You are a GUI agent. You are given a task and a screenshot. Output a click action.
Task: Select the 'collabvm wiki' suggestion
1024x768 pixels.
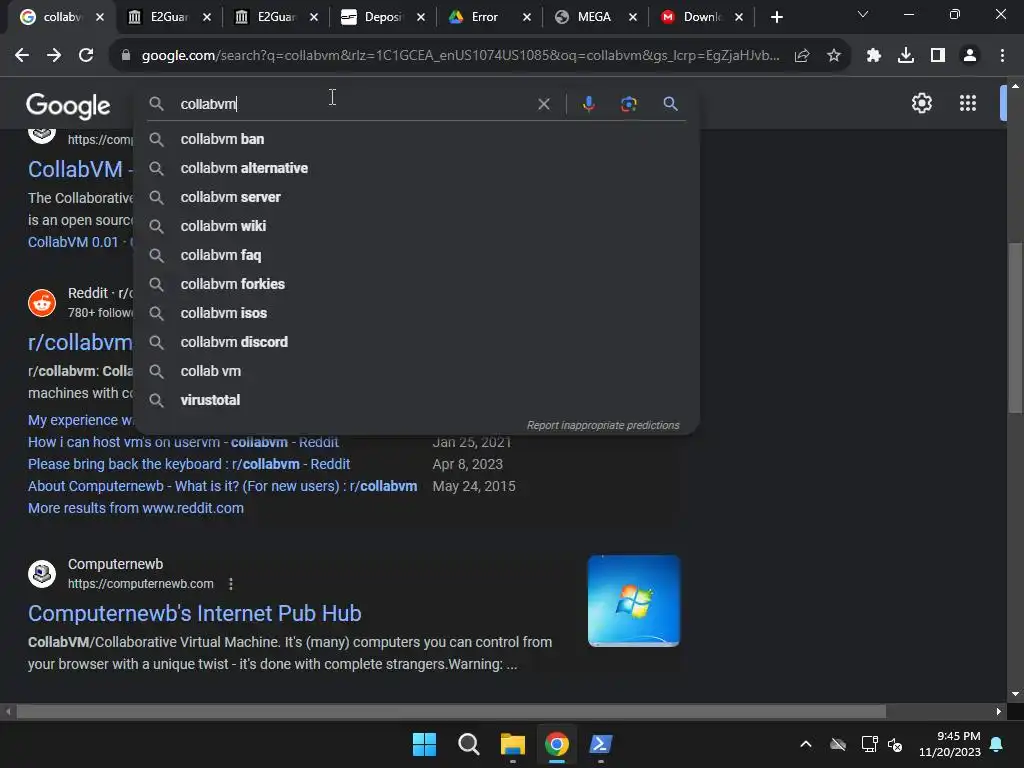tap(417, 226)
